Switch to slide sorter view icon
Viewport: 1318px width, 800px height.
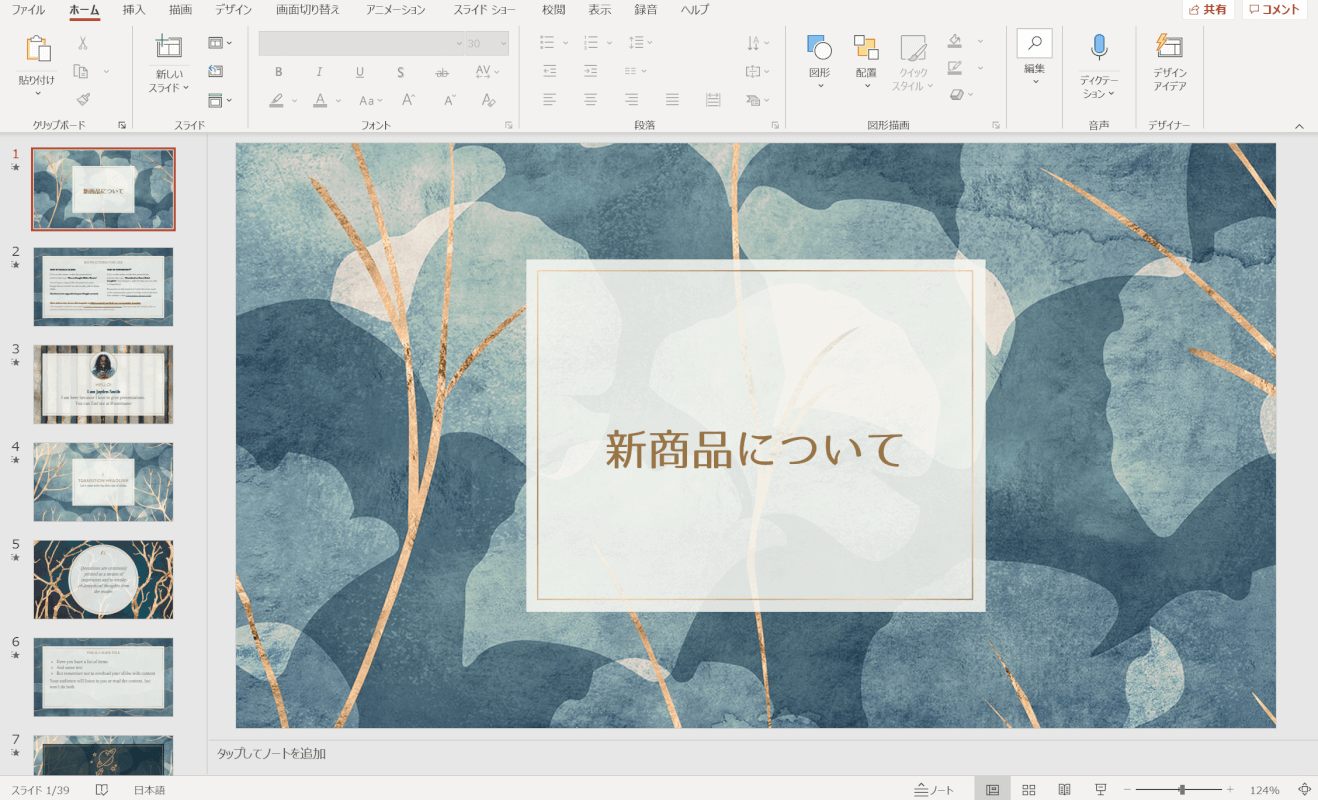tap(1028, 790)
